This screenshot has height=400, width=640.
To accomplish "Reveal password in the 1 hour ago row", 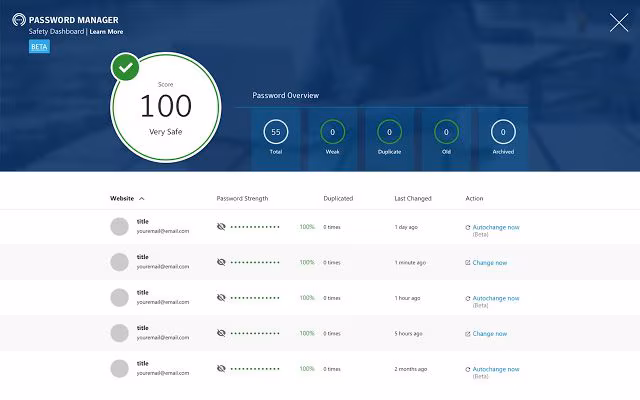I will (221, 298).
